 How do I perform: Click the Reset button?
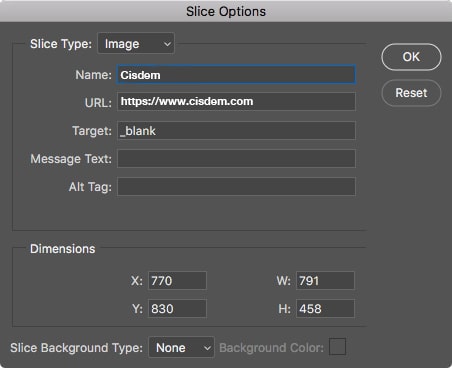pos(411,93)
